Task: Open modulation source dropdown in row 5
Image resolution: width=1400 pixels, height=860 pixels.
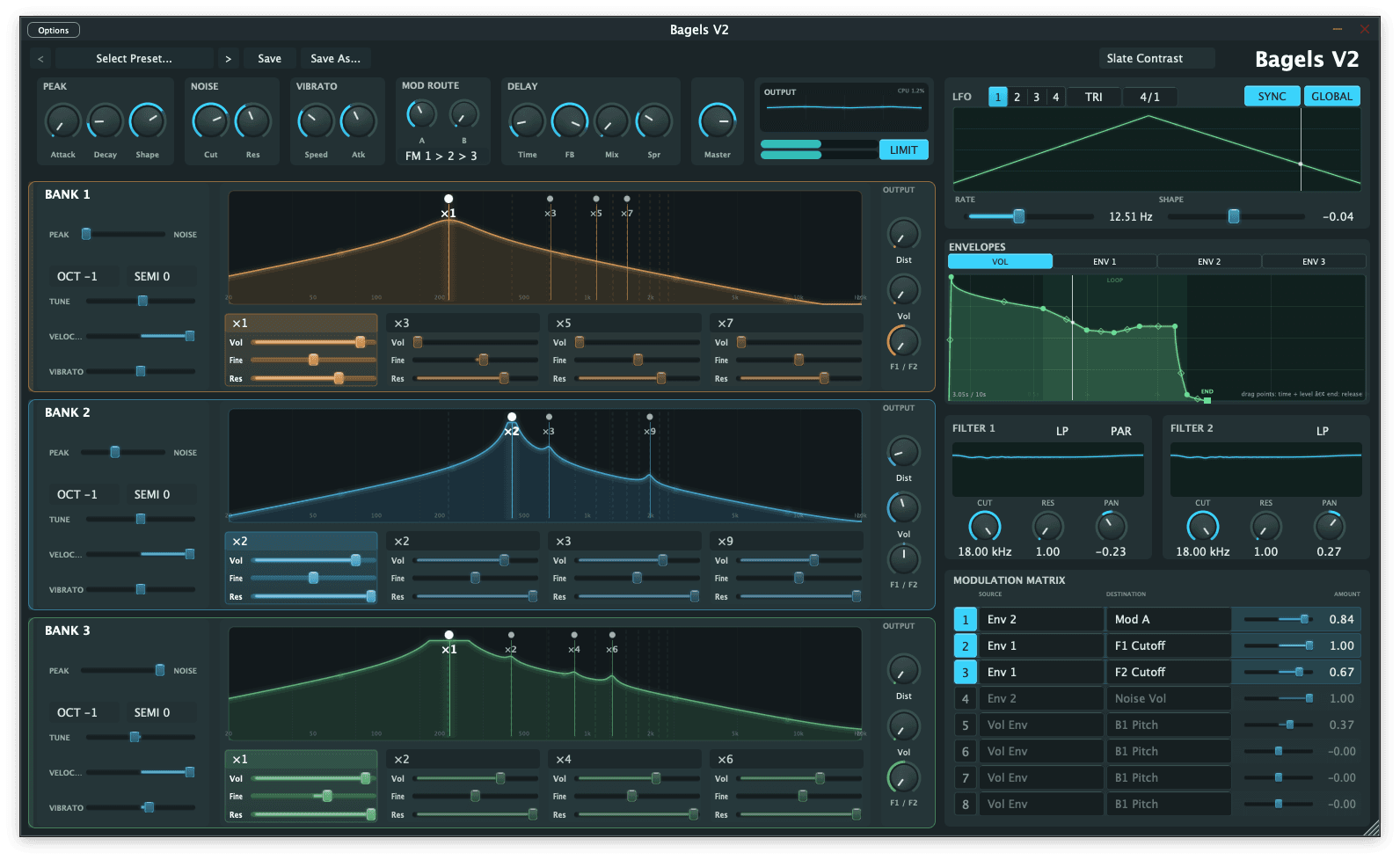Action: point(1041,725)
